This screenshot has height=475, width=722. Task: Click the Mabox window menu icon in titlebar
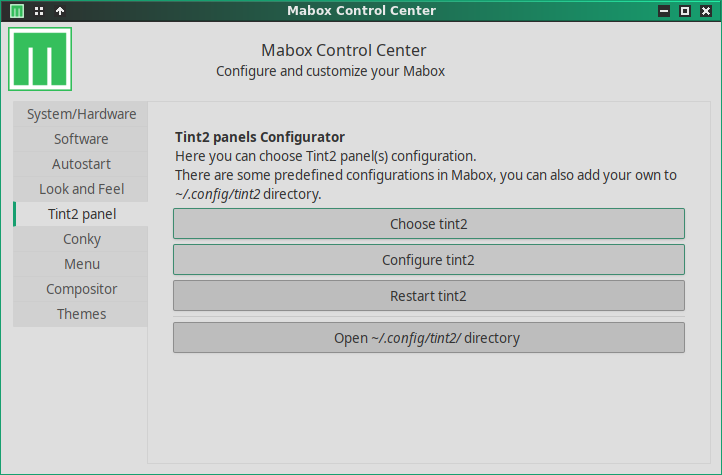(x=17, y=11)
